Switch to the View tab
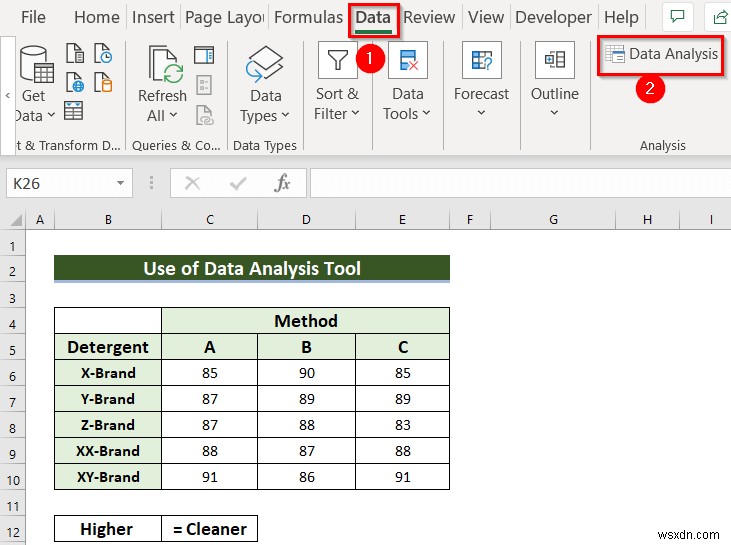This screenshot has height=545, width=731. pyautogui.click(x=486, y=18)
